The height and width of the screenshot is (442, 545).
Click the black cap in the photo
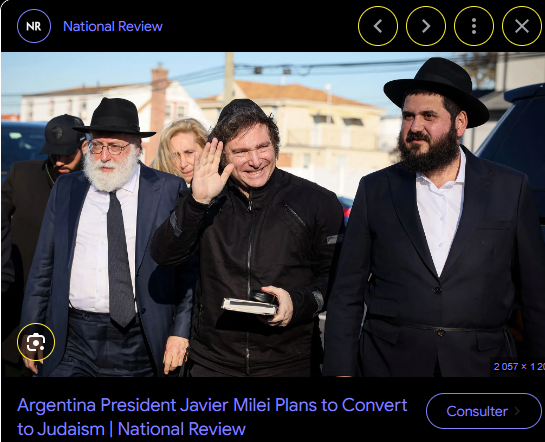(63, 134)
